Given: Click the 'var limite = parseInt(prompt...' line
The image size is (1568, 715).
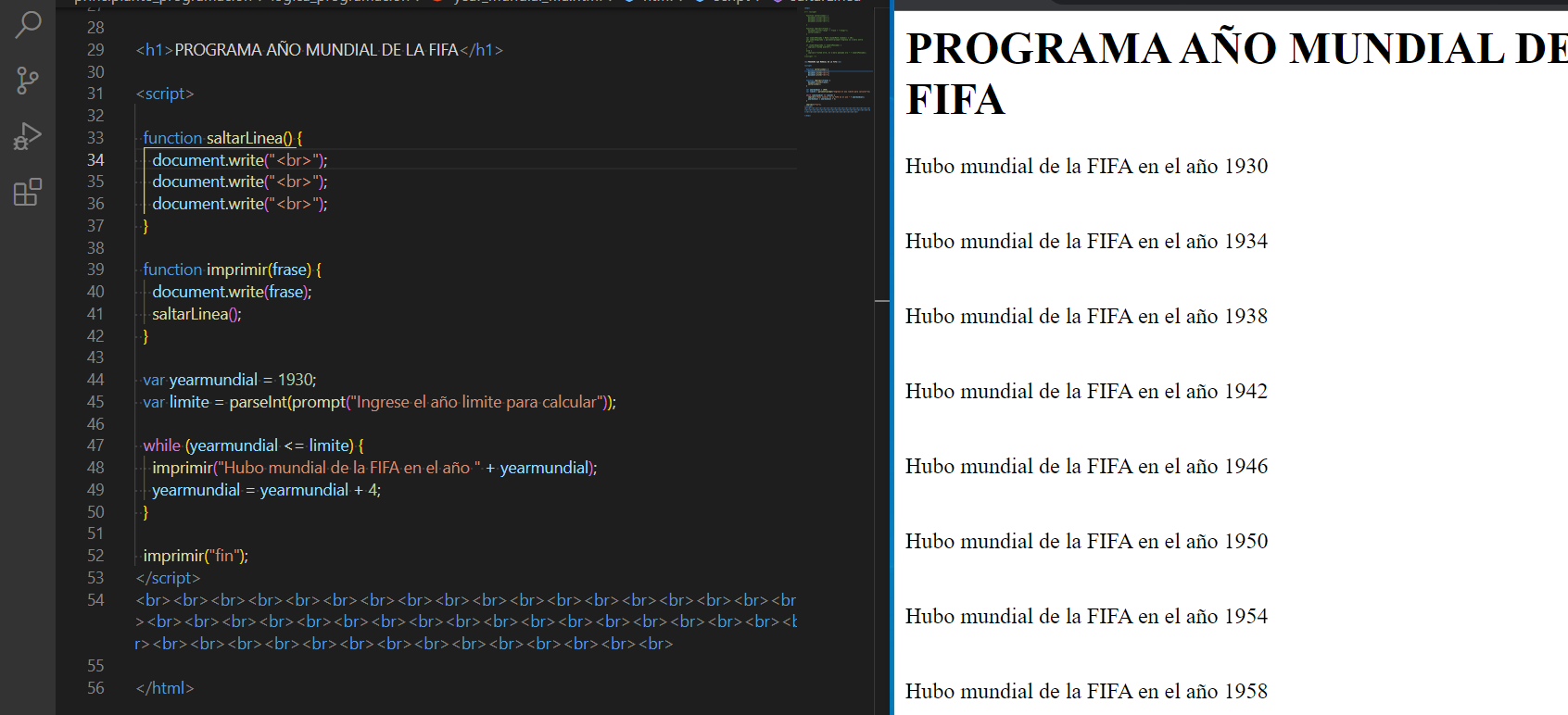Looking at the screenshot, I should 379,402.
